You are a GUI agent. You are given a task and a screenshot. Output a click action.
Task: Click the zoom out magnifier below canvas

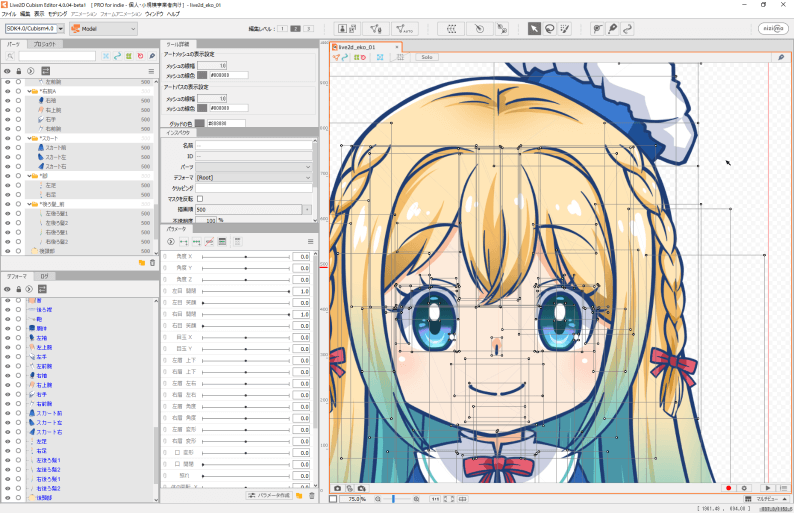[x=378, y=499]
